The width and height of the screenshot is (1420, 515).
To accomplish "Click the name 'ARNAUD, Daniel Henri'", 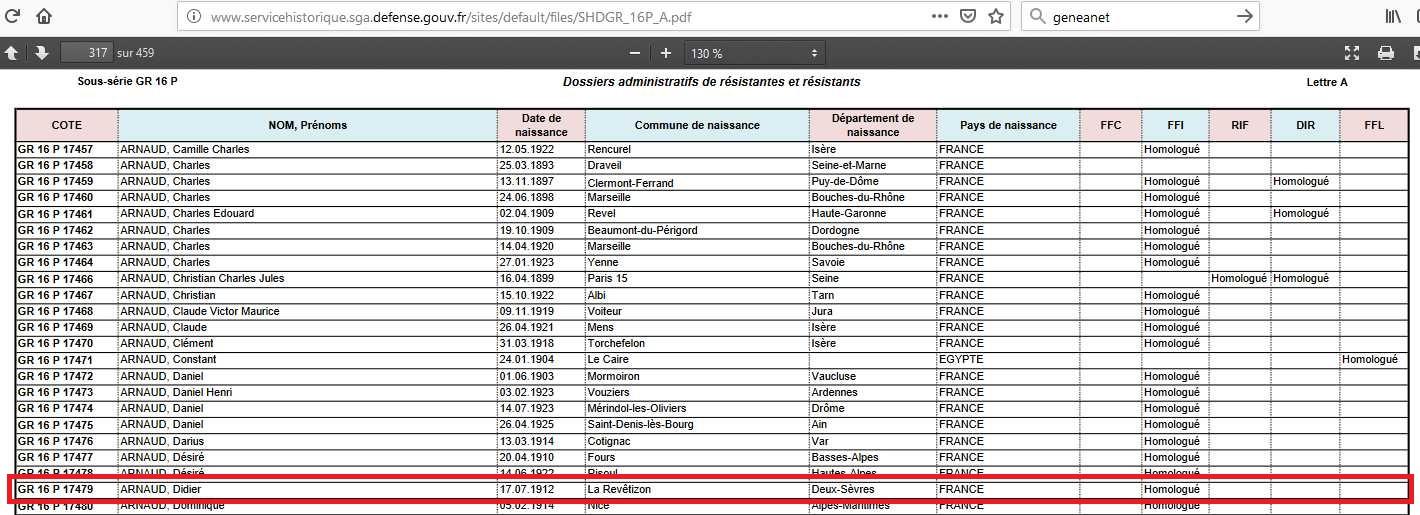I will click(x=176, y=392).
